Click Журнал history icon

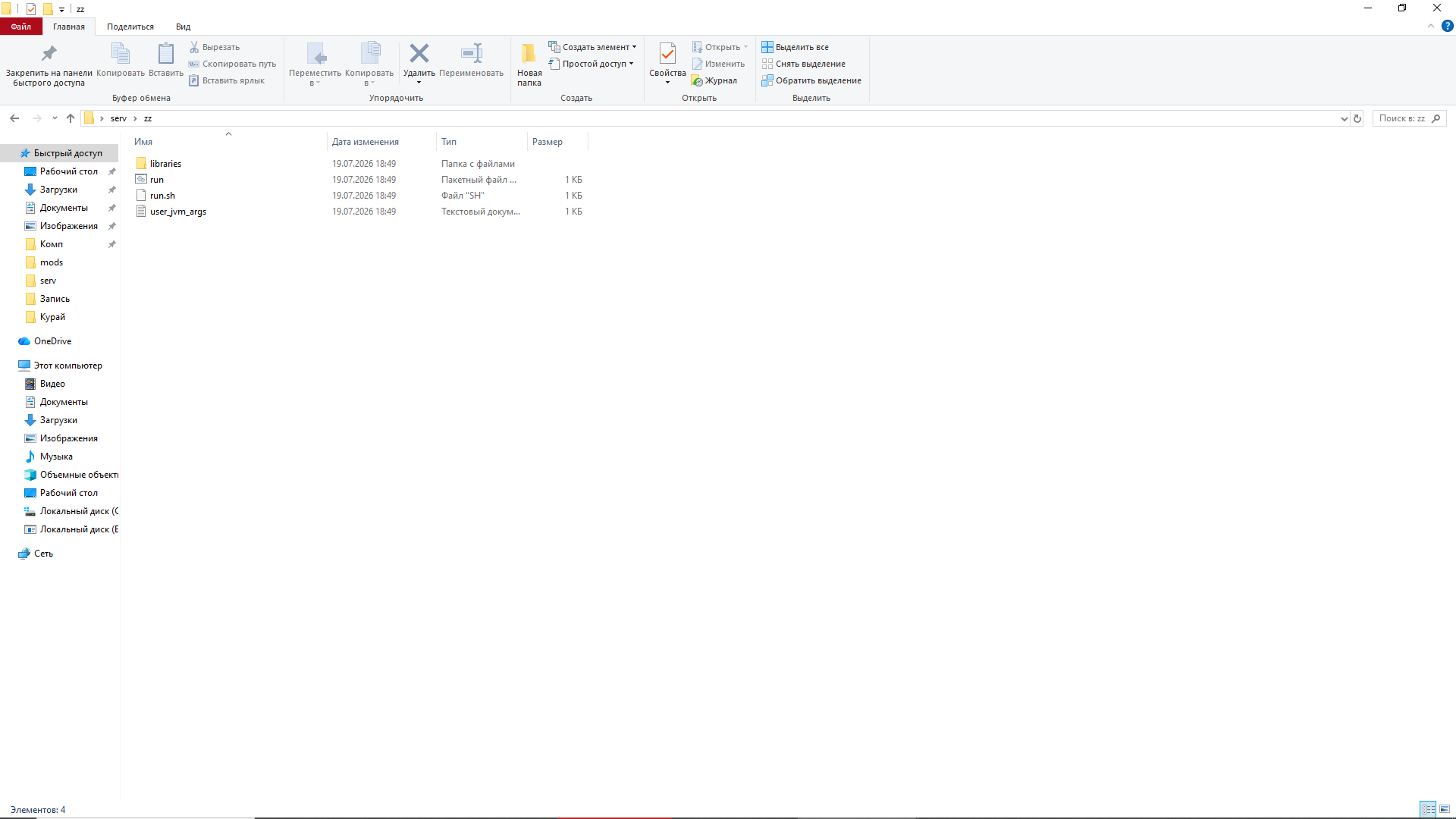697,80
